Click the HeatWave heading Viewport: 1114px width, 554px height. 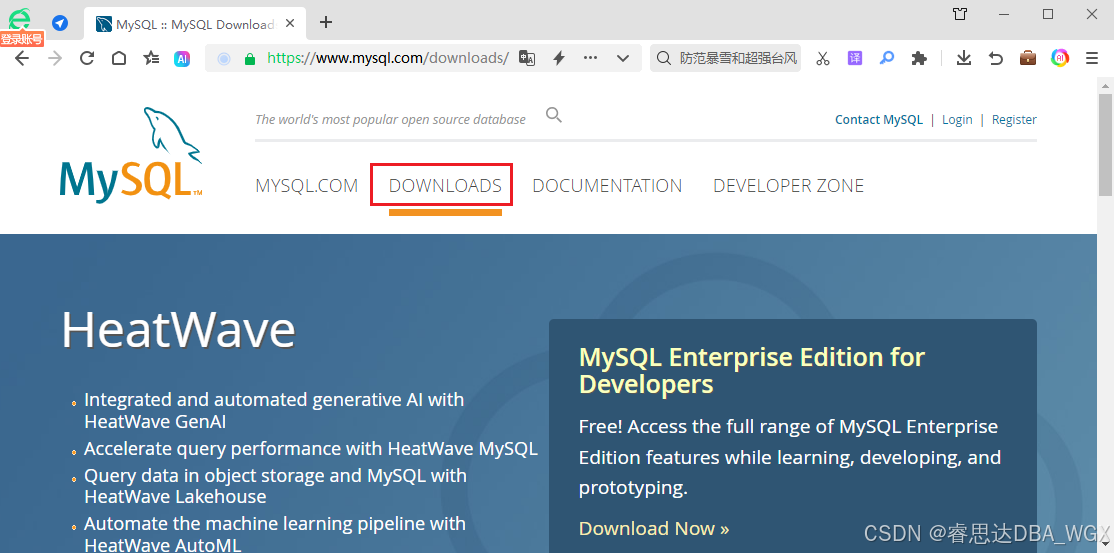click(178, 330)
